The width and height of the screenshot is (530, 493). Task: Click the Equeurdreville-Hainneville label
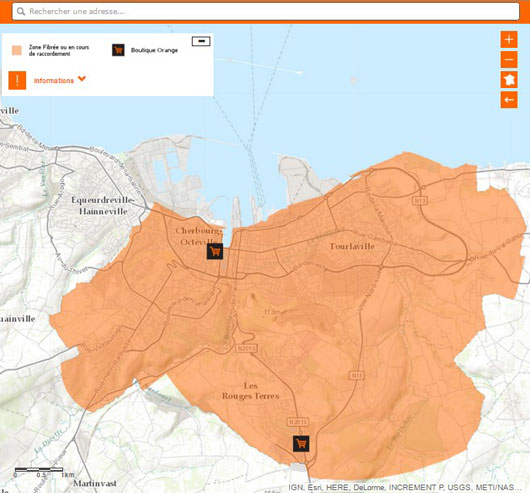[x=103, y=205]
